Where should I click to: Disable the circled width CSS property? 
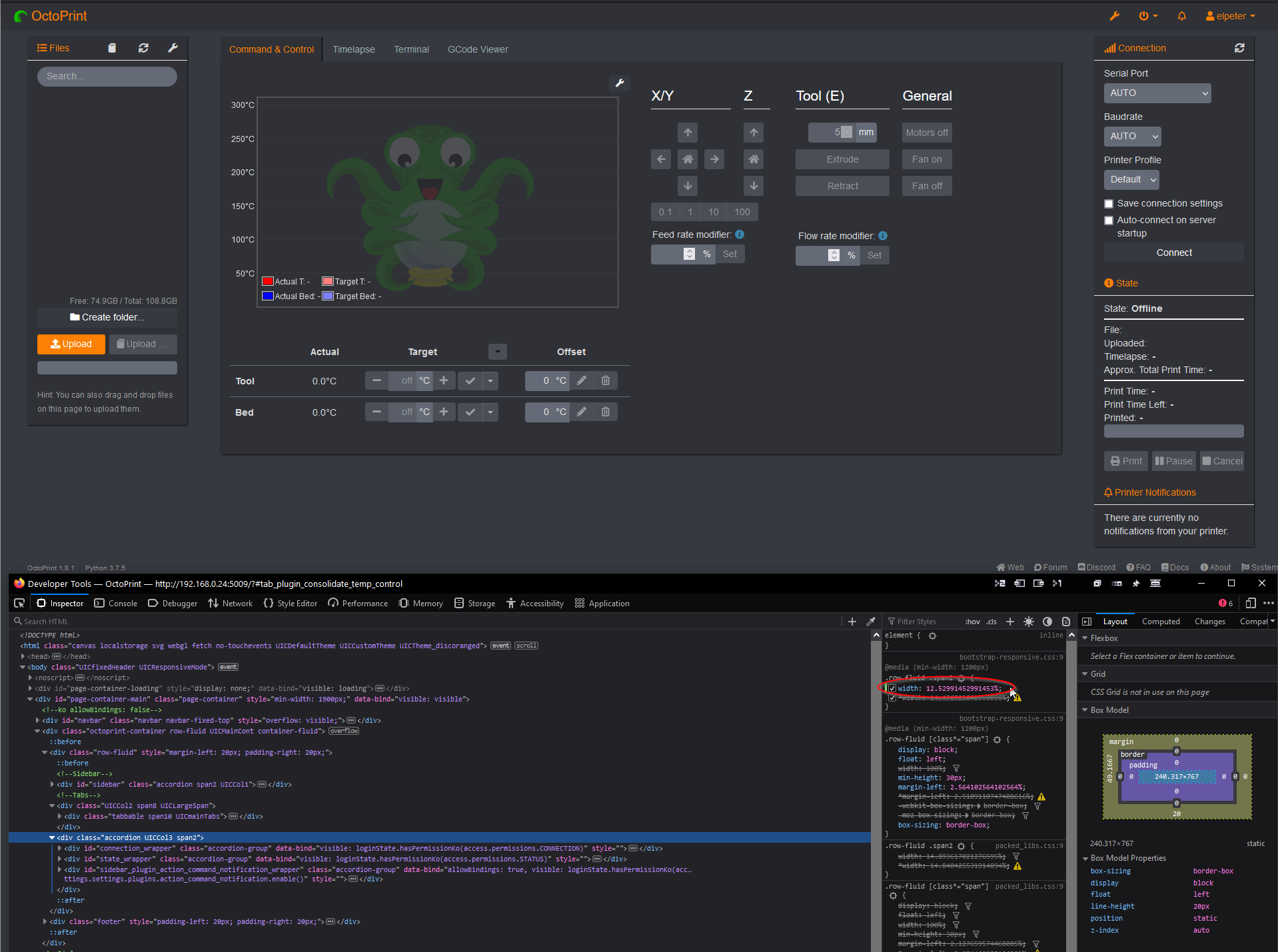[x=892, y=688]
